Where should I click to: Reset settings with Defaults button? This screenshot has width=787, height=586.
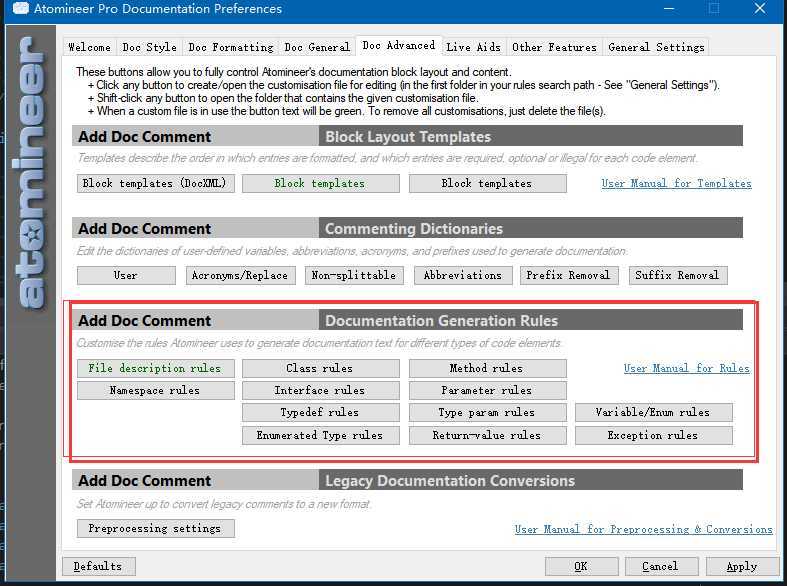[98, 566]
